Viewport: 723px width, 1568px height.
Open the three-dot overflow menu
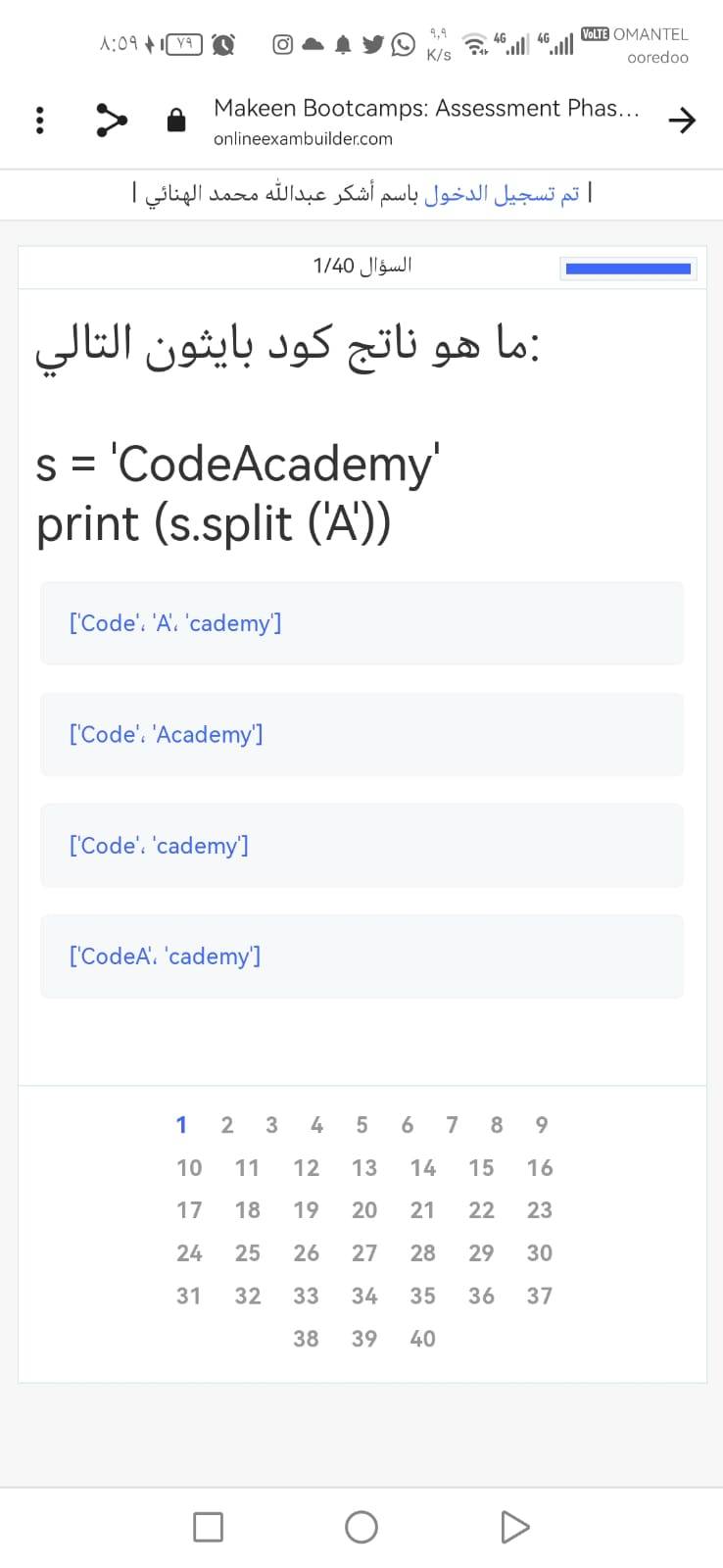click(39, 121)
